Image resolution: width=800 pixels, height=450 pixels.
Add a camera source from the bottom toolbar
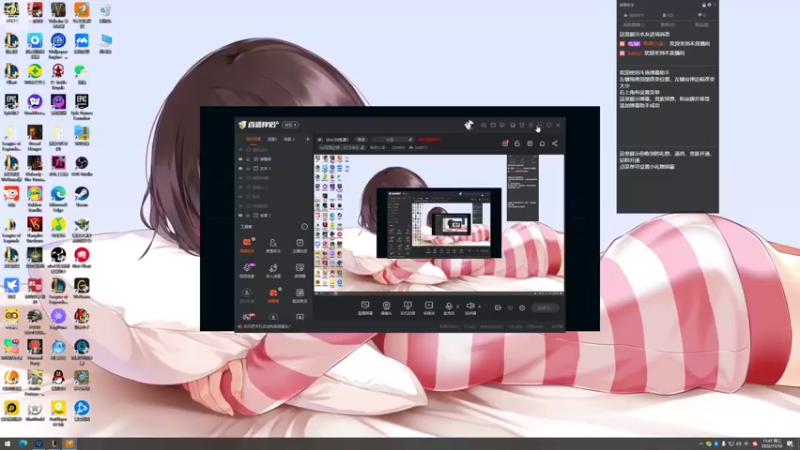click(x=386, y=308)
